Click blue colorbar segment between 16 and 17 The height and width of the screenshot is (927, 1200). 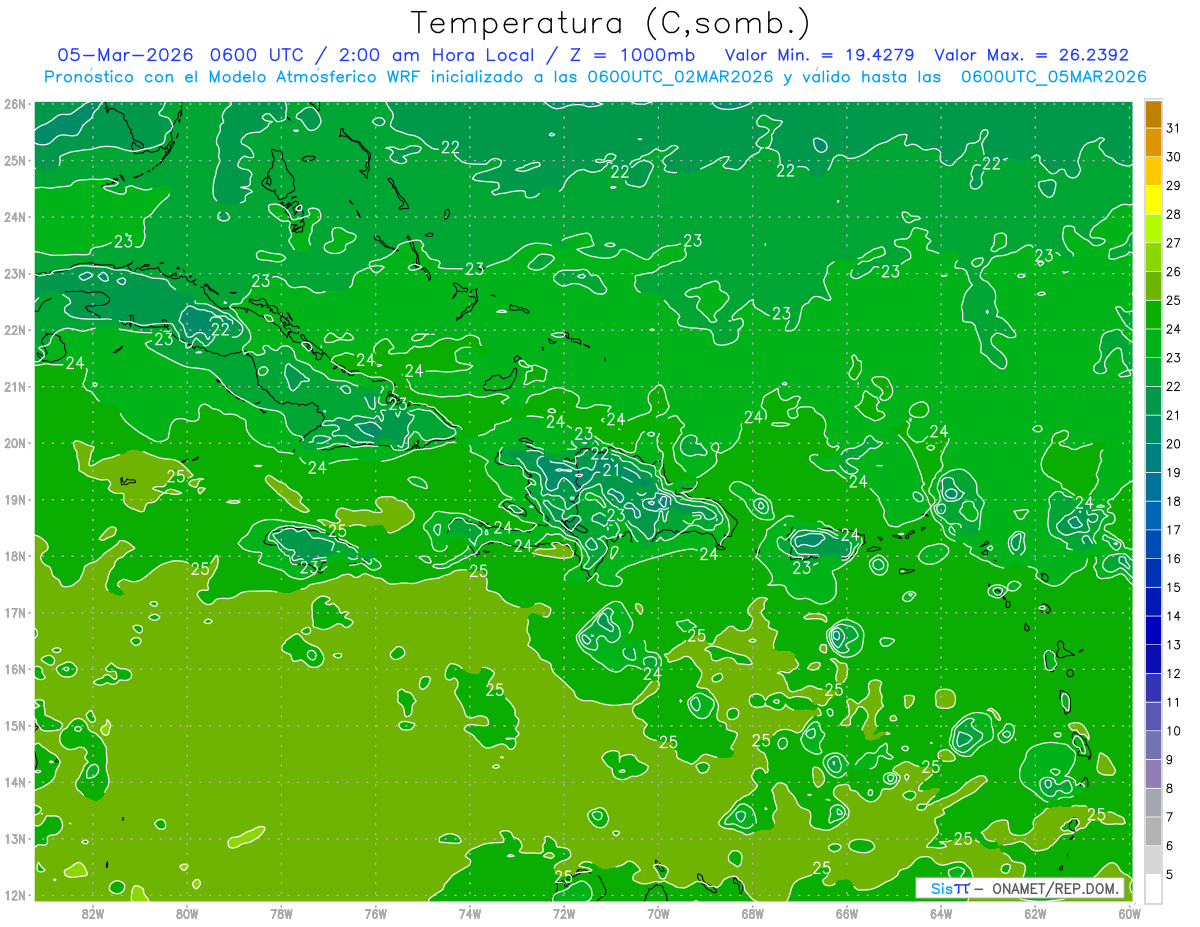pyautogui.click(x=1153, y=543)
